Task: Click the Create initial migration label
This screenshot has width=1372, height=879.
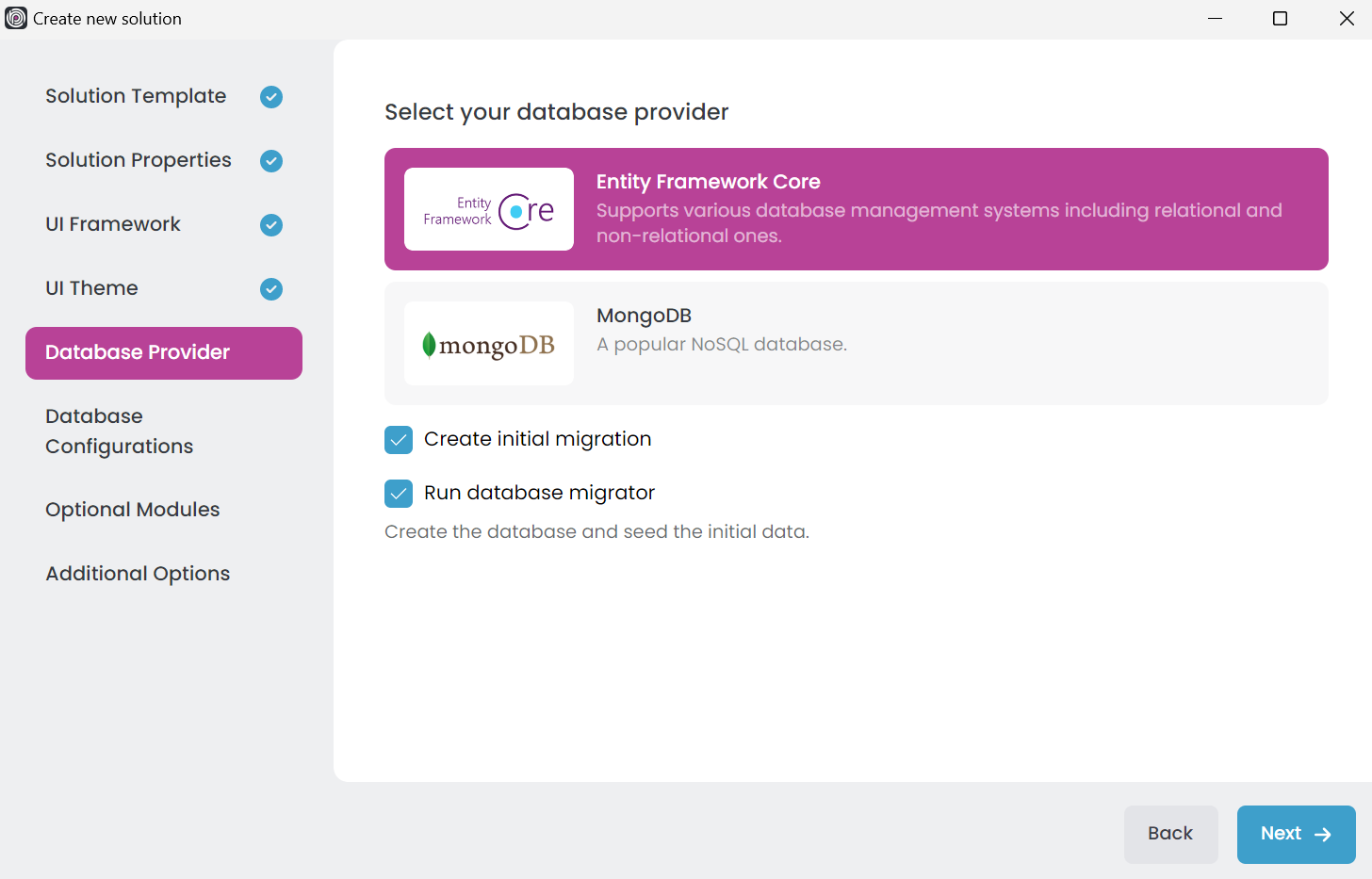Action: pyautogui.click(x=537, y=439)
